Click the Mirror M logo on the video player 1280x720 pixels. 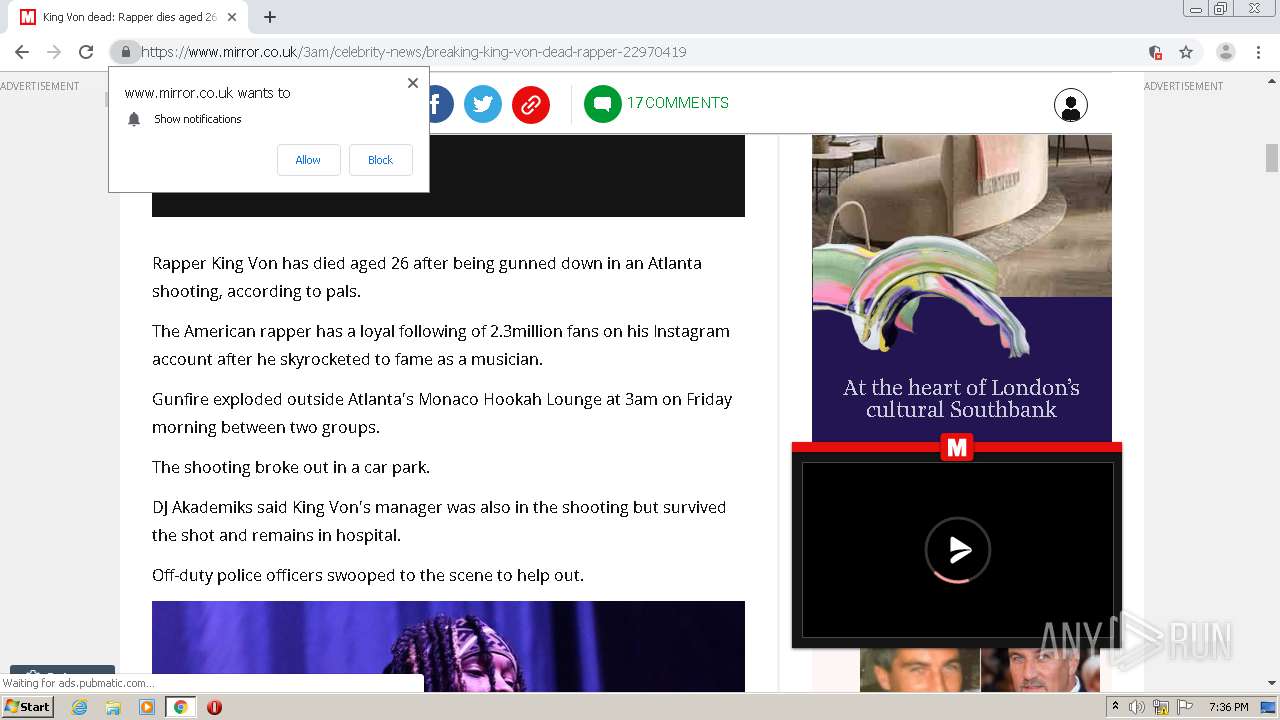point(957,447)
